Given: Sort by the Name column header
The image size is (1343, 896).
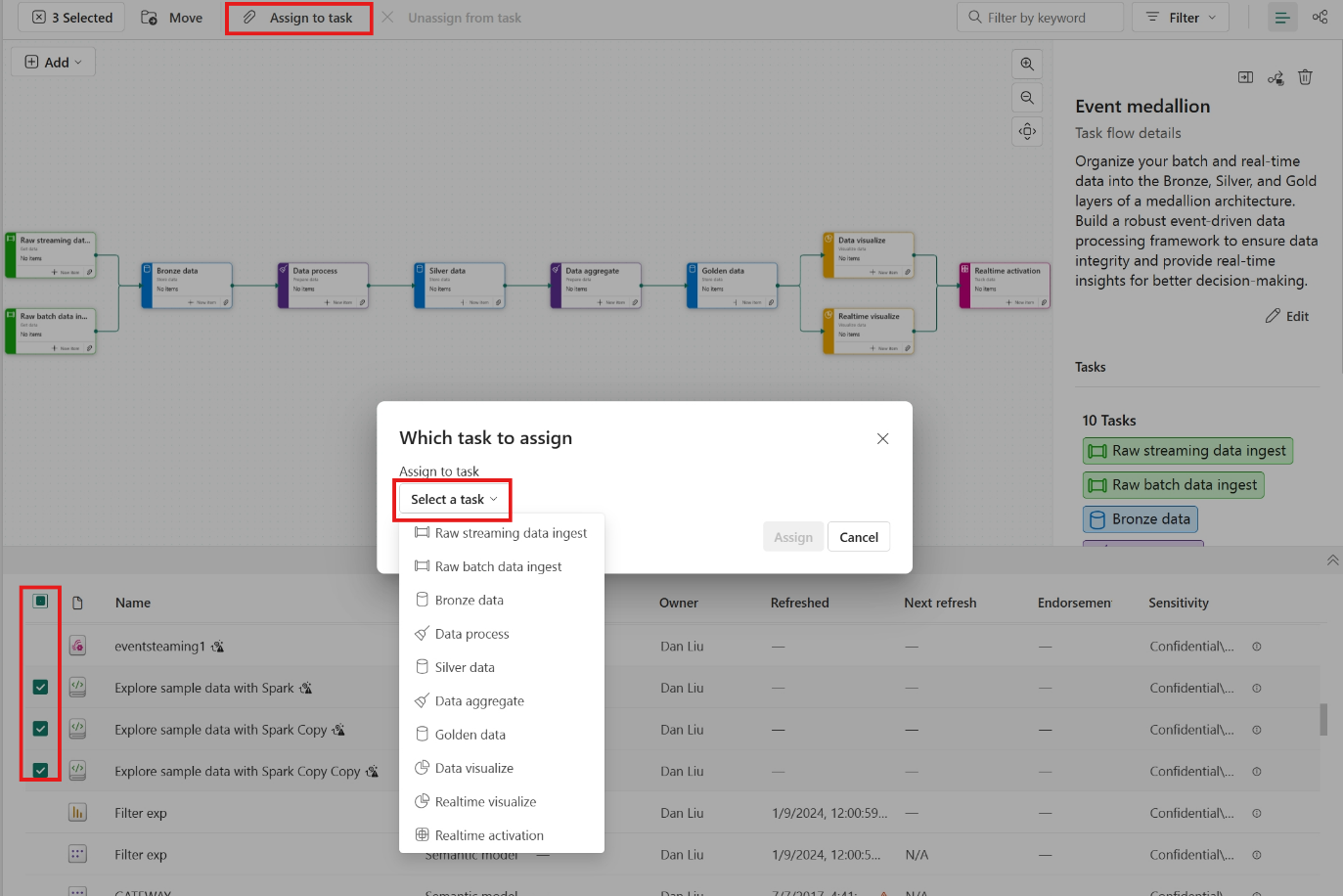Looking at the screenshot, I should (133, 603).
